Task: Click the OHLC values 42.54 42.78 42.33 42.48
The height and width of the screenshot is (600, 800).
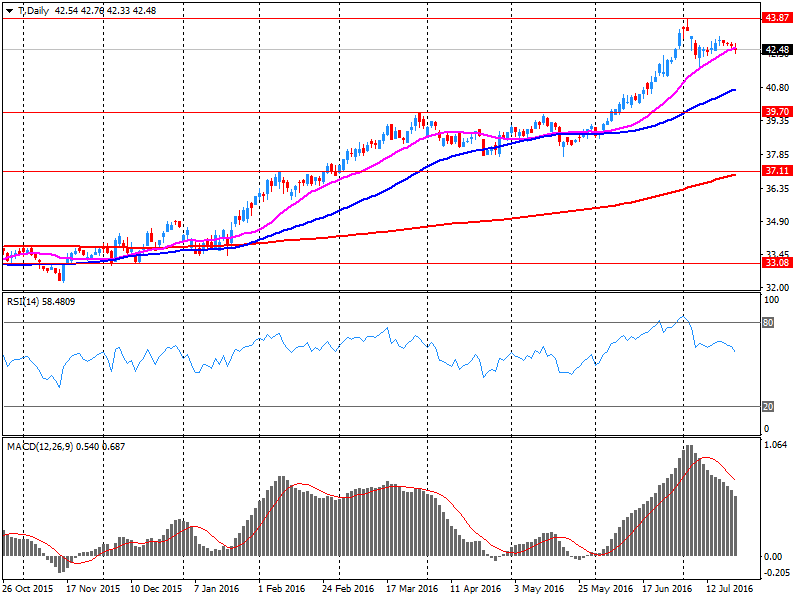Action: 105,11
